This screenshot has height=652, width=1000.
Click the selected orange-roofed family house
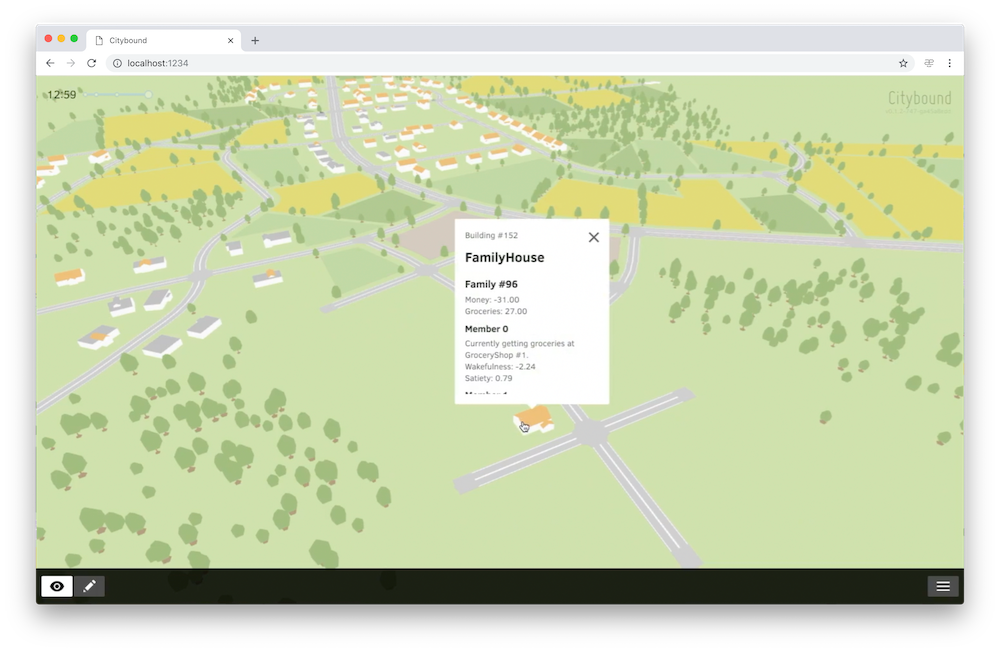tap(535, 417)
